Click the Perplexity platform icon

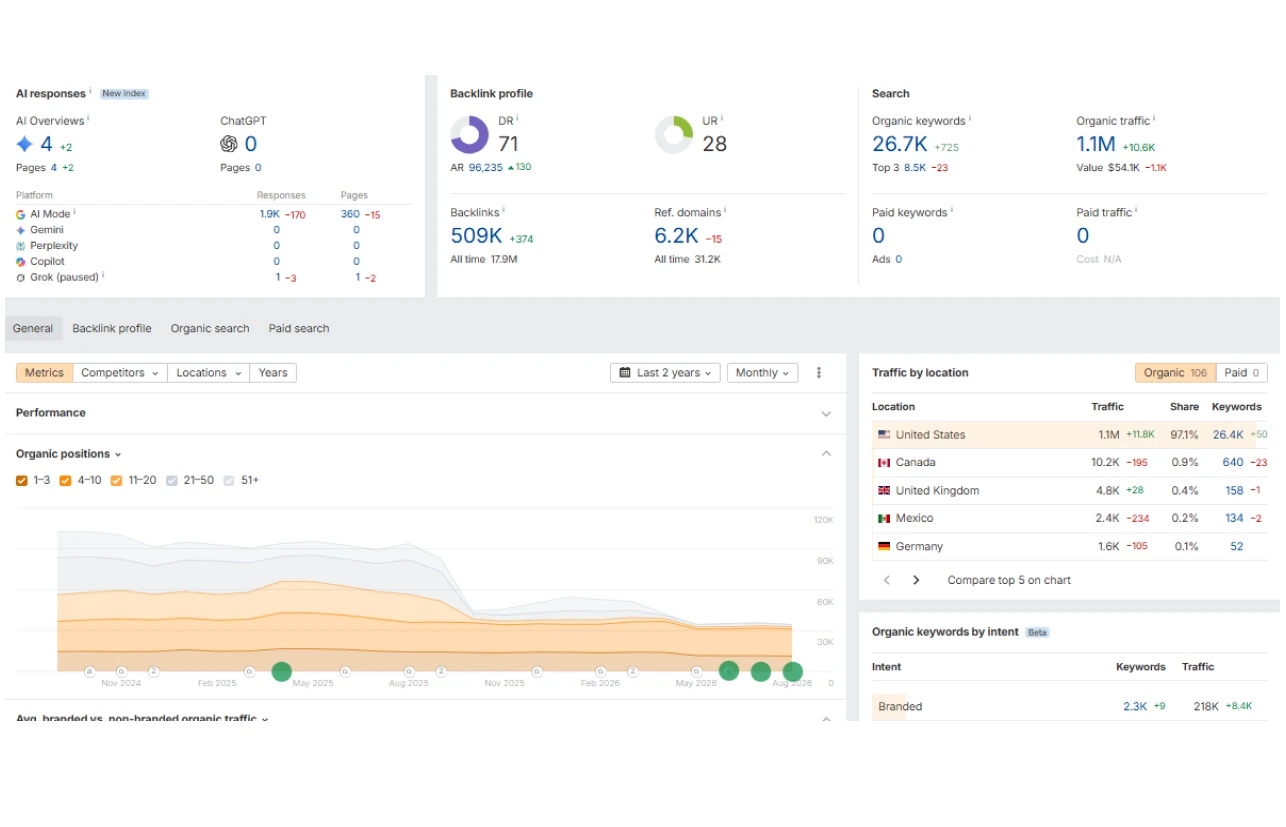click(x=21, y=246)
